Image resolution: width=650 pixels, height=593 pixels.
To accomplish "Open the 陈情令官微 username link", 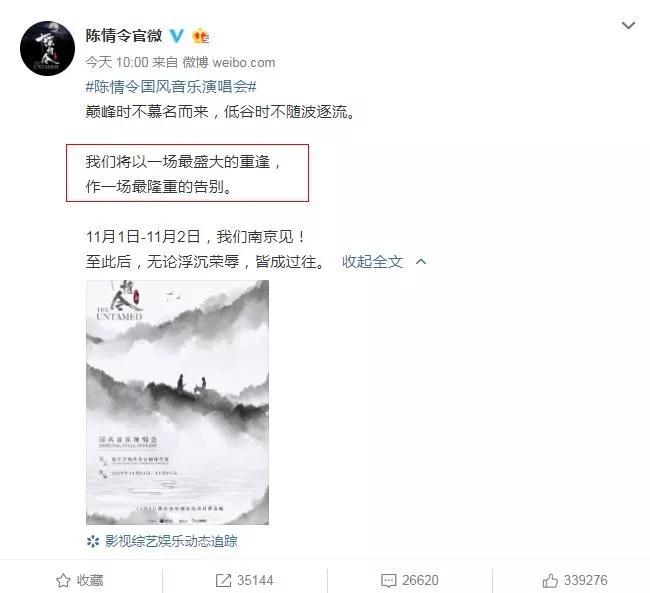I will coord(124,36).
